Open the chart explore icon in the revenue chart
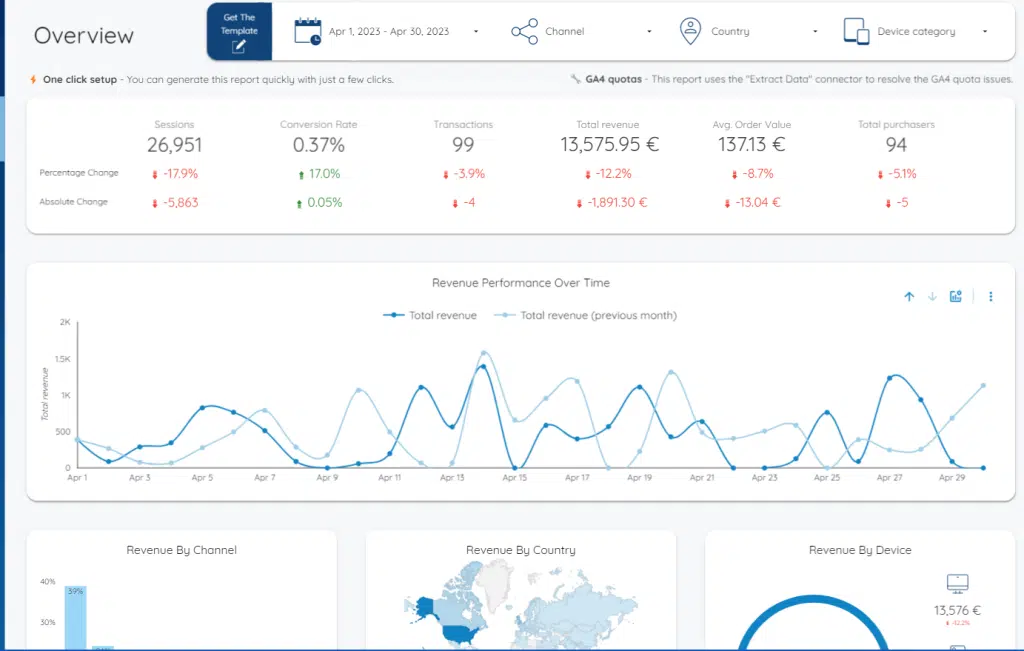This screenshot has width=1024, height=651. click(x=956, y=296)
